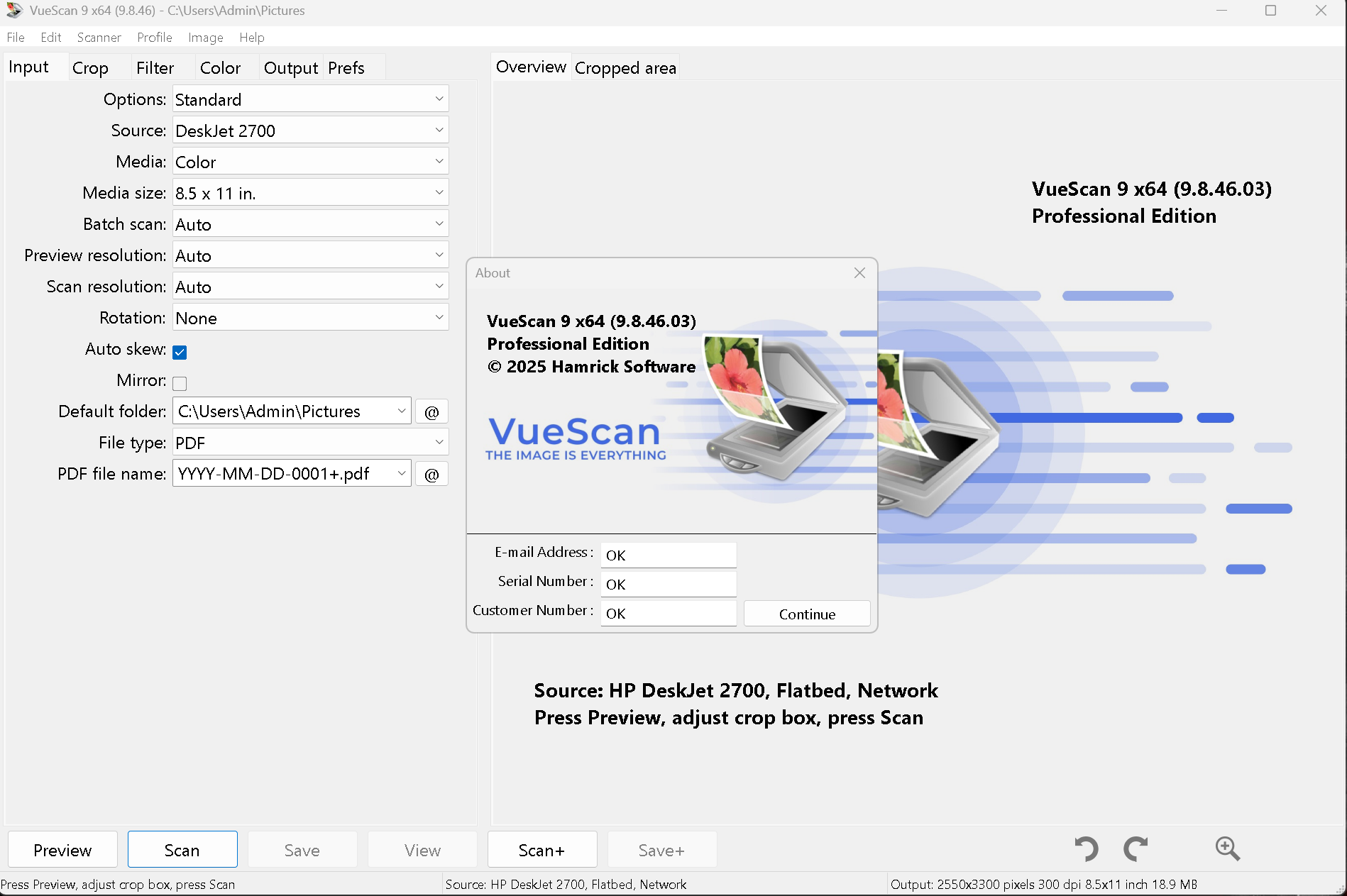Click the Customer Number field
Screen dimensions: 1347x896
[x=669, y=614]
